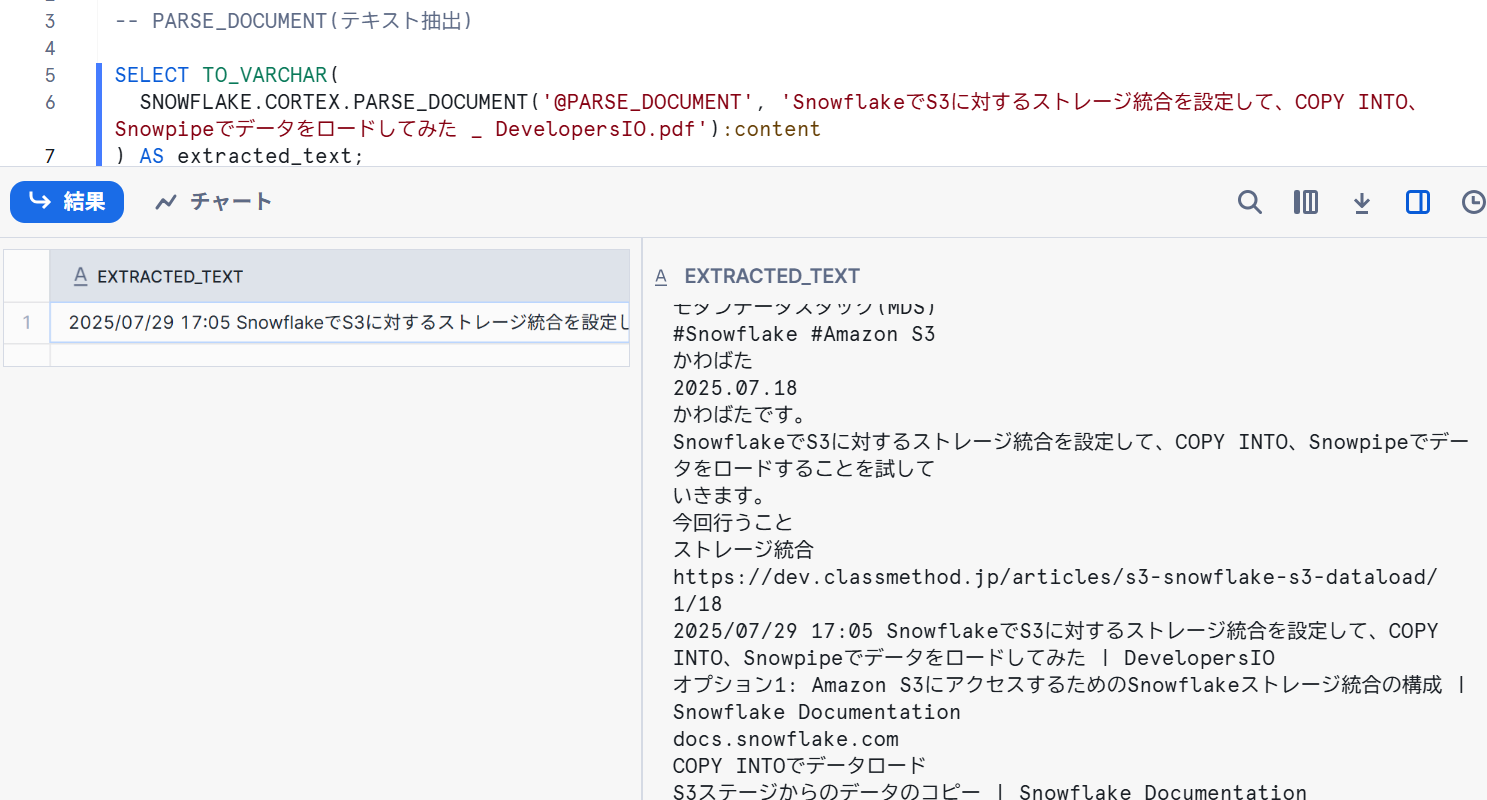Select row number 1
The image size is (1487, 800).
point(27,322)
